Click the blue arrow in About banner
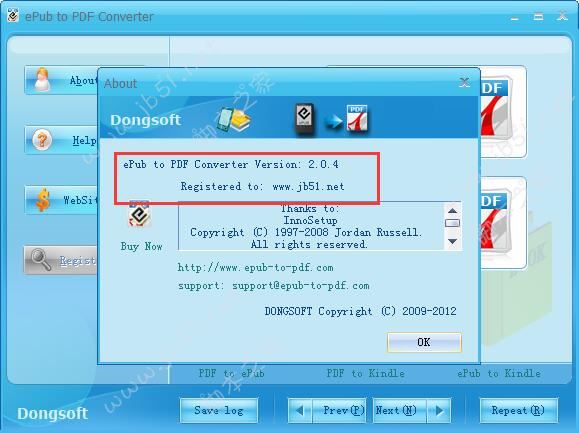This screenshot has width=579, height=433. point(333,121)
